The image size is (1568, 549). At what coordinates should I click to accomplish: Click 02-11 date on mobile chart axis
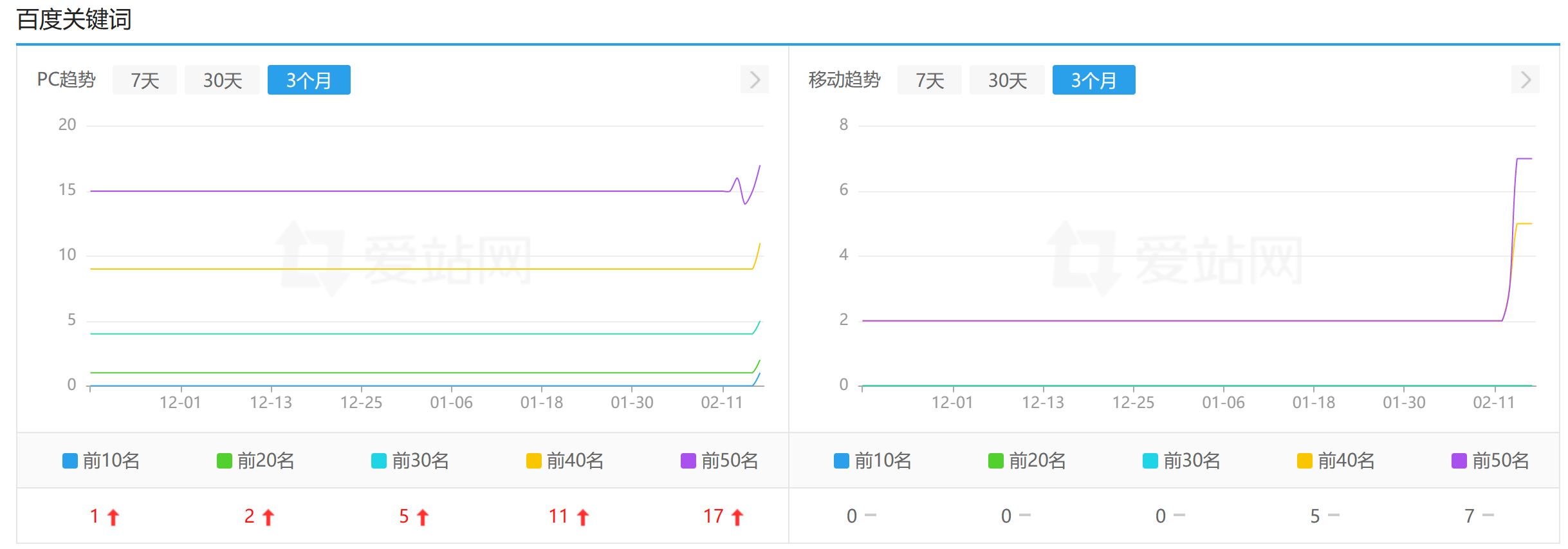(1494, 403)
